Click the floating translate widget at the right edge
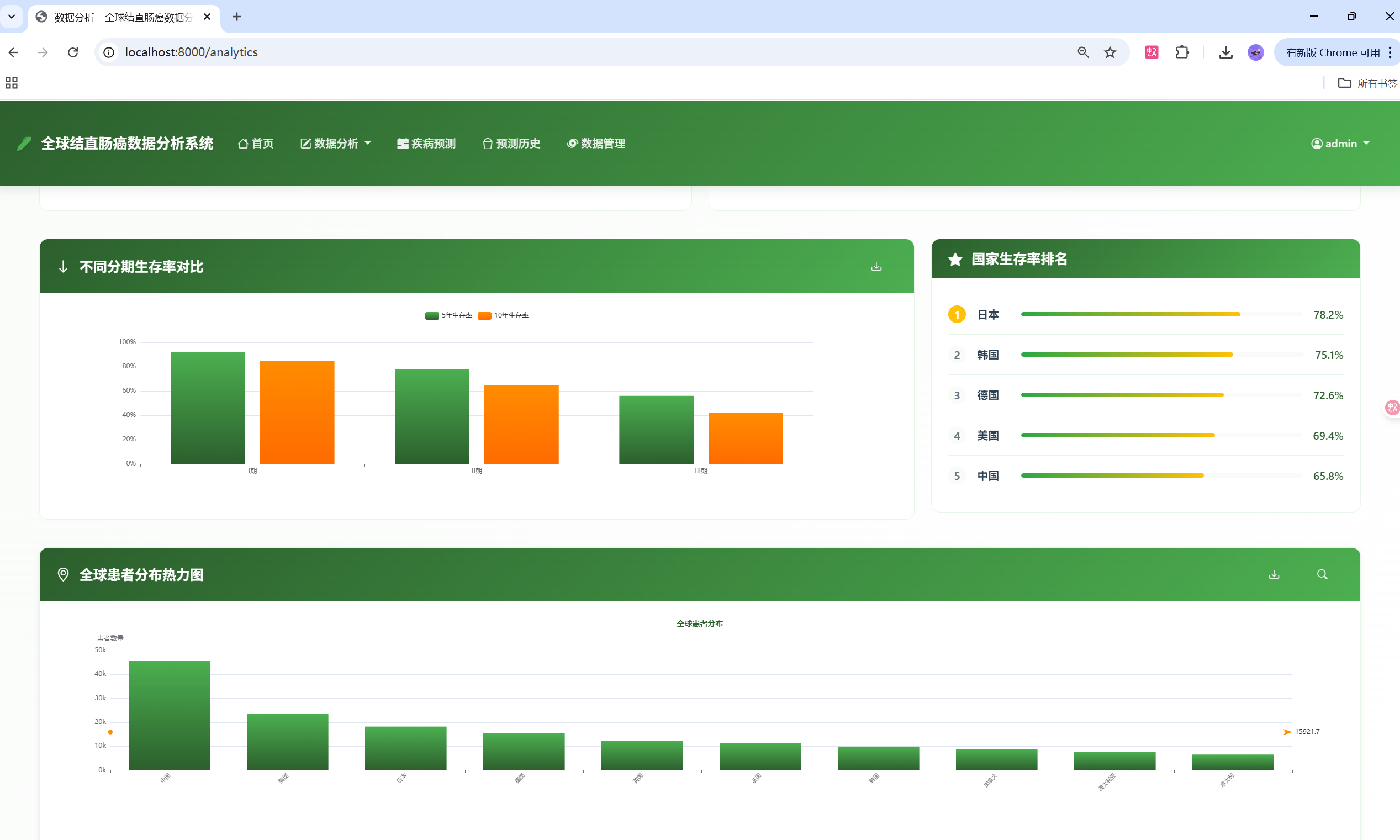The height and width of the screenshot is (840, 1400). (1392, 408)
